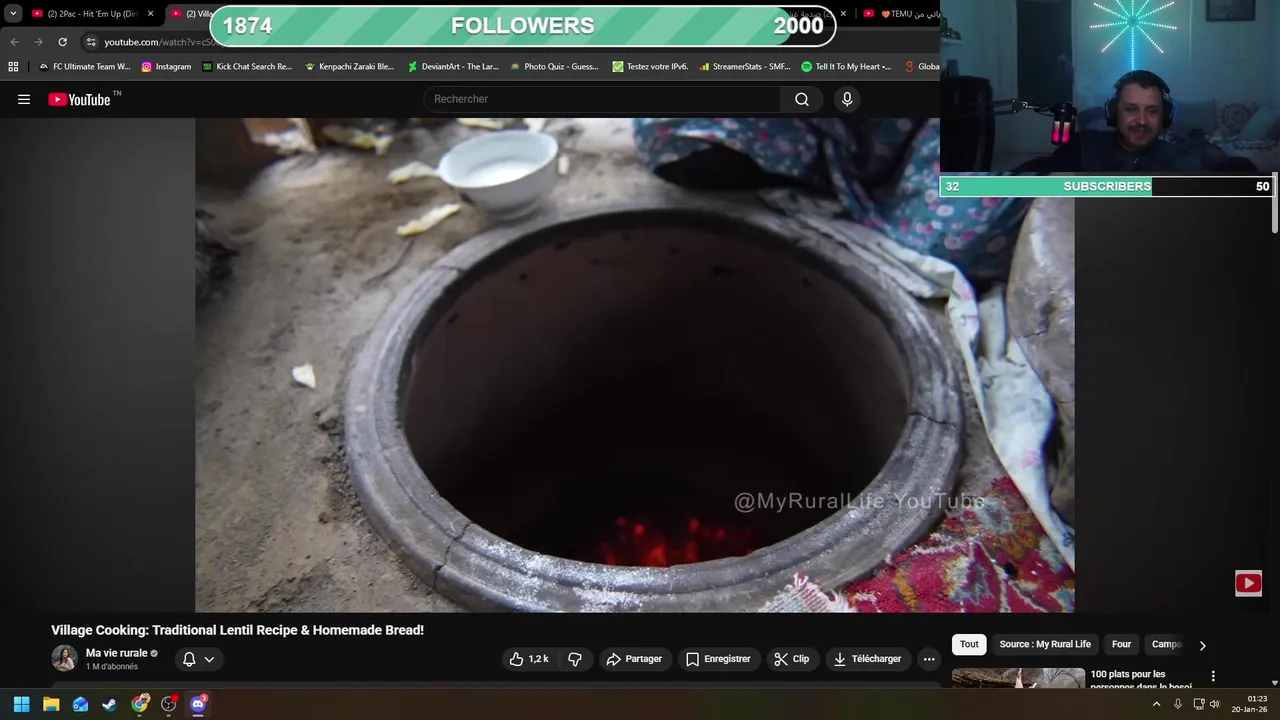
Task: Click the video player to pause
Action: tap(634, 365)
